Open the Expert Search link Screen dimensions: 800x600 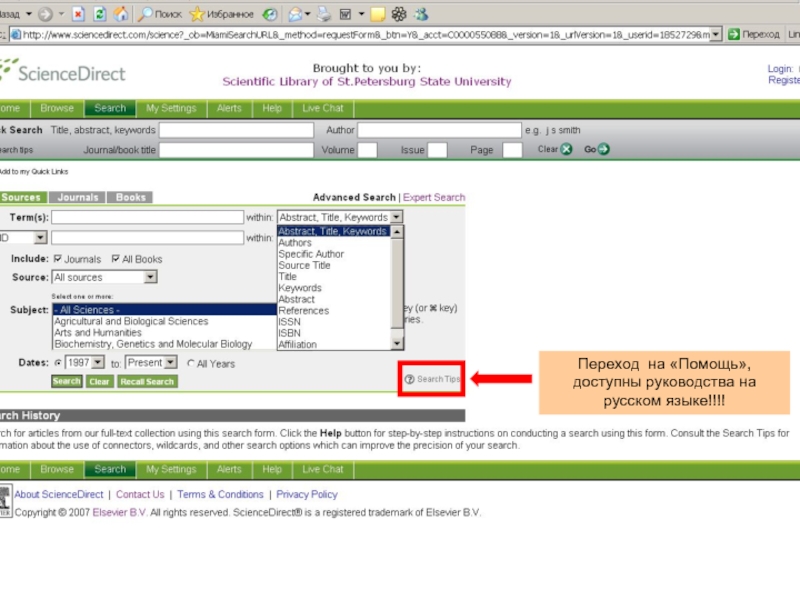(x=434, y=197)
